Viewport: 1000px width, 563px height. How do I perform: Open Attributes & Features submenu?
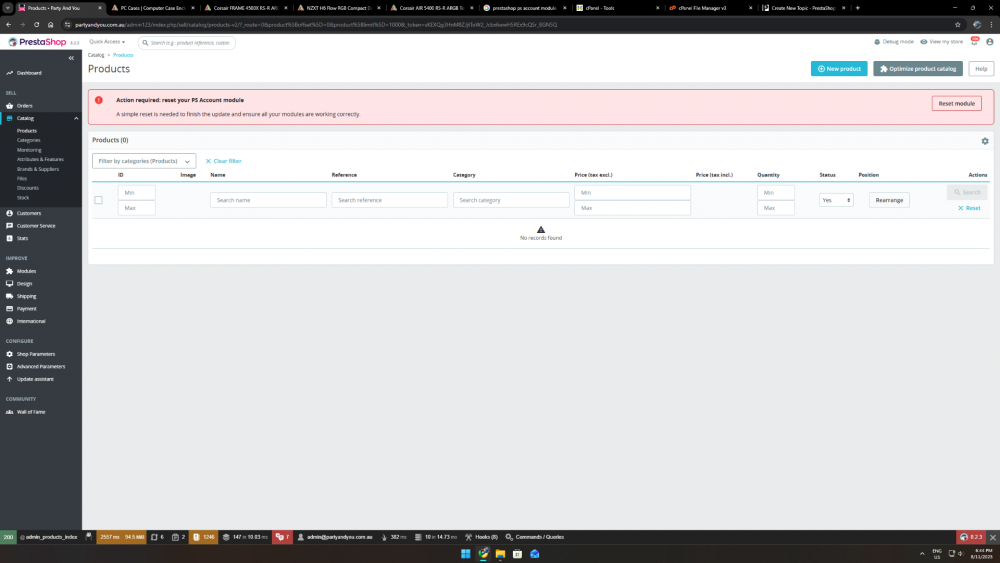click(40, 159)
